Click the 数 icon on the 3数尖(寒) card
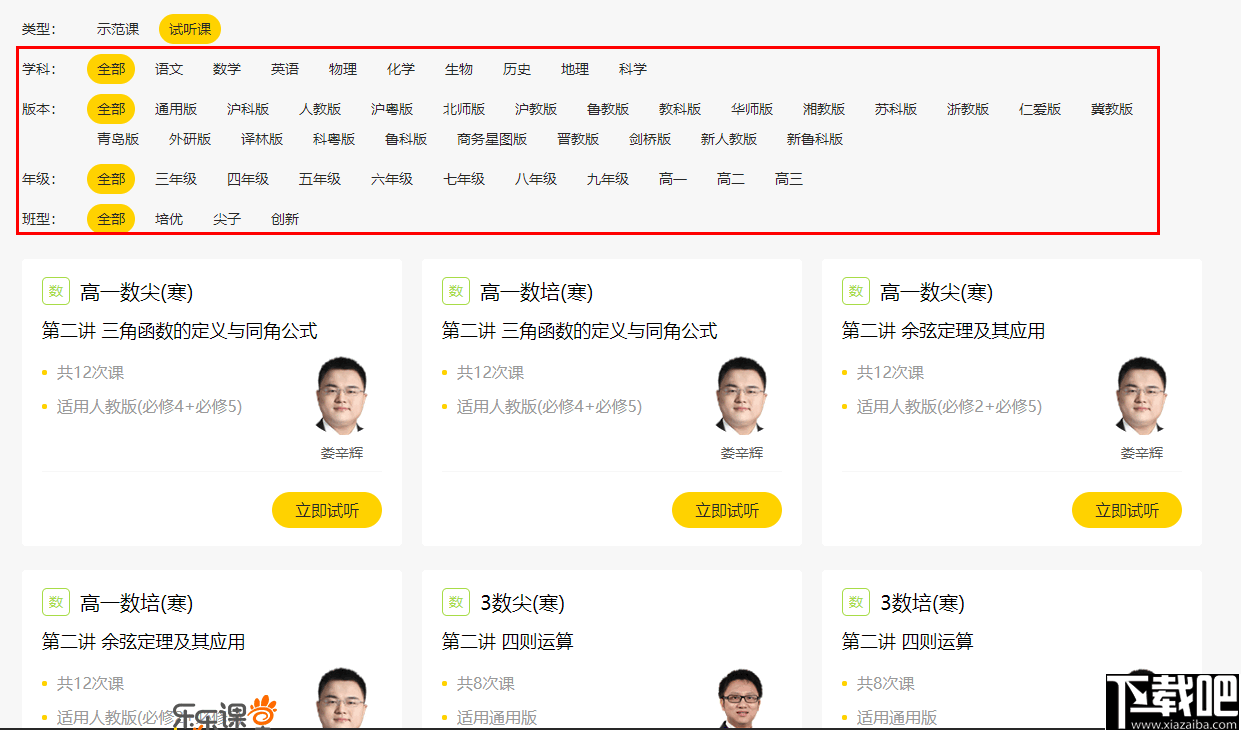 455,602
